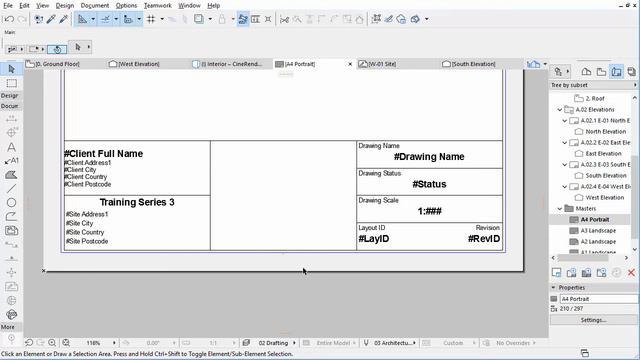Click the Previous Zoom icon in bottom bar
The width and height of the screenshot is (640, 360).
click(x=29, y=343)
